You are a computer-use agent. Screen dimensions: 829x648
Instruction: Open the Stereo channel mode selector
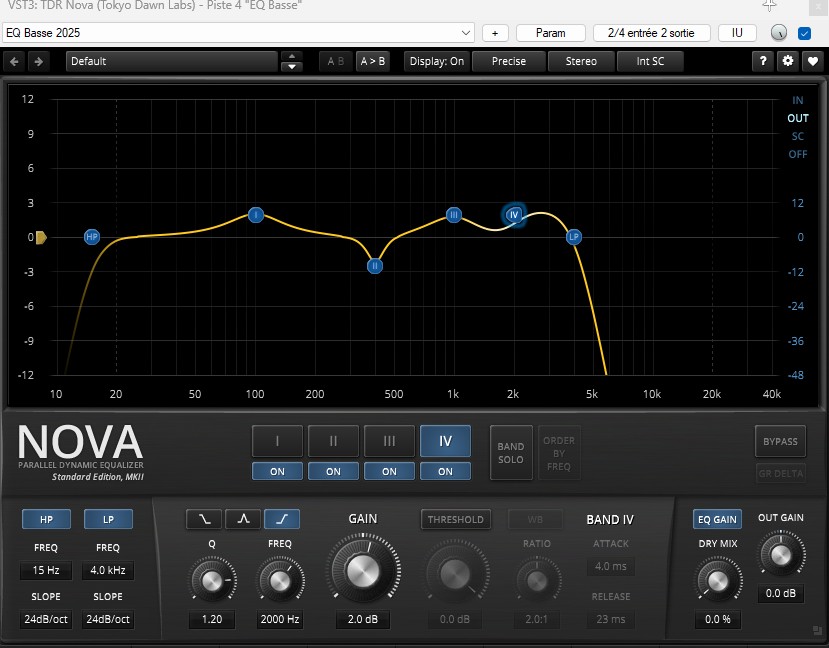tap(581, 61)
